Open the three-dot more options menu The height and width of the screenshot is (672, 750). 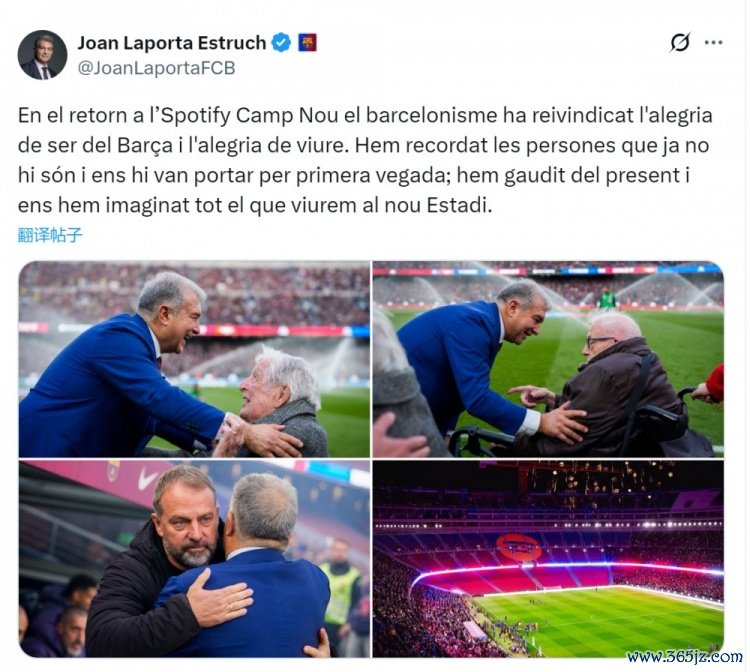713,43
